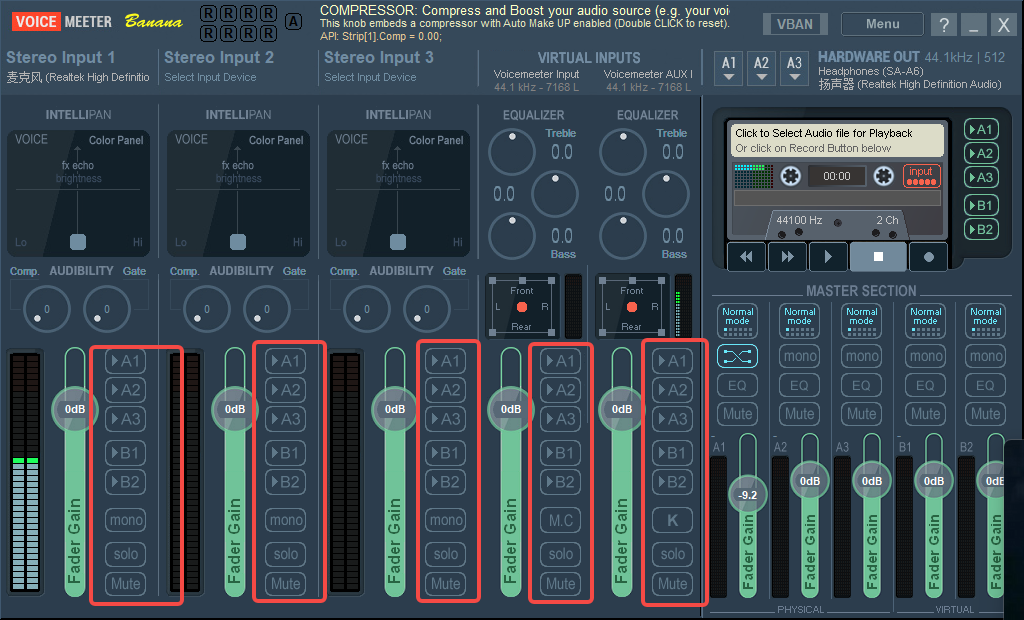The width and height of the screenshot is (1024, 620).
Task: Click the Treble knob of the first equalizer
Action: coord(512,152)
